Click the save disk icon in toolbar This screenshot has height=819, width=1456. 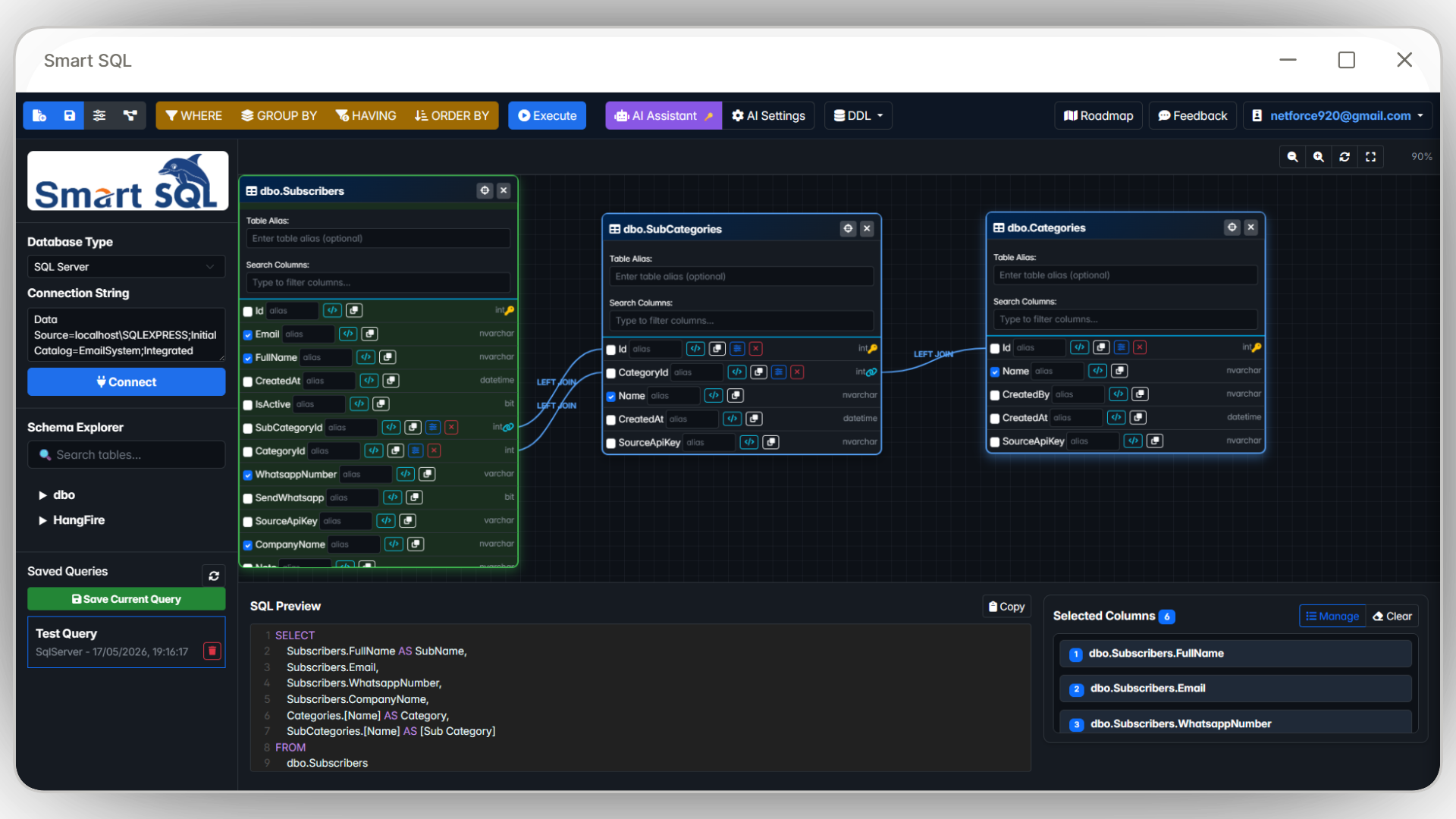click(x=69, y=115)
